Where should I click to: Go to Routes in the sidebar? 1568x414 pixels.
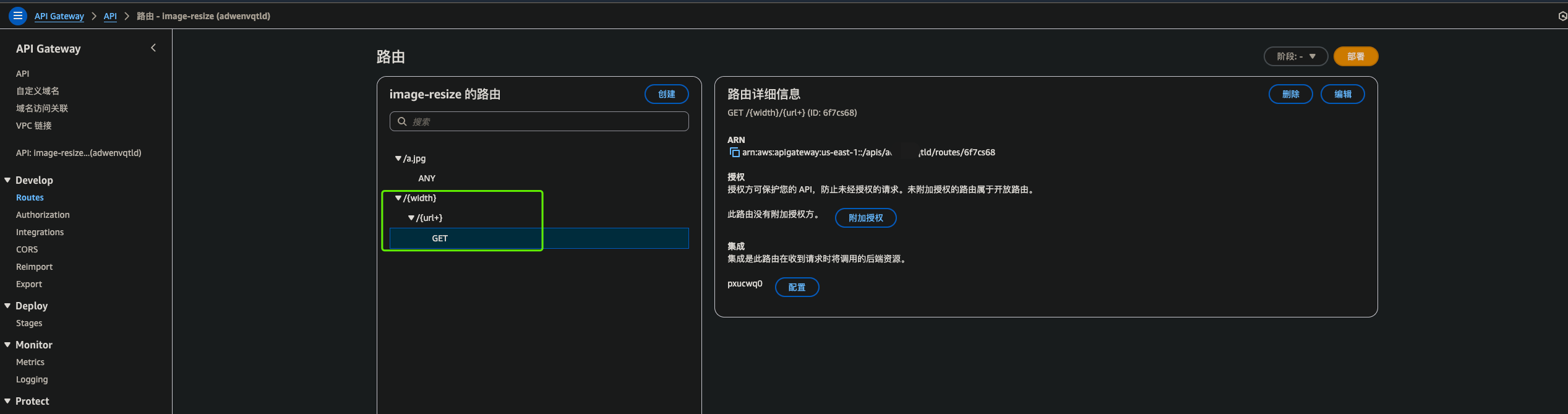click(30, 197)
